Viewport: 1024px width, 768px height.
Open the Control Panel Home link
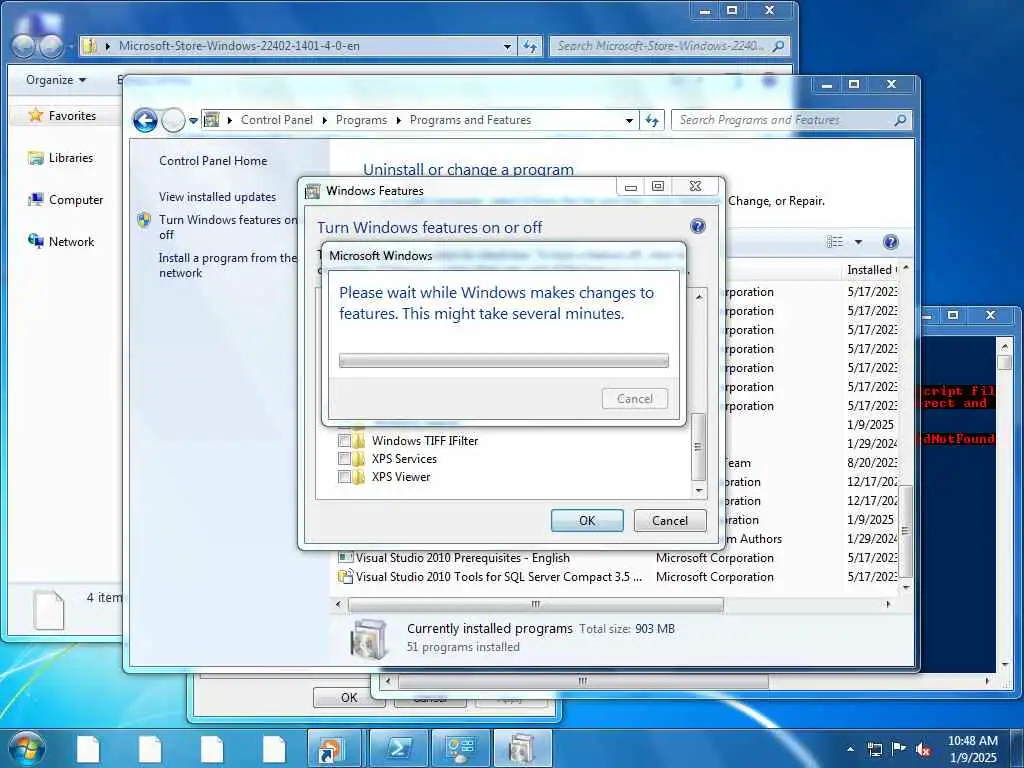[213, 161]
